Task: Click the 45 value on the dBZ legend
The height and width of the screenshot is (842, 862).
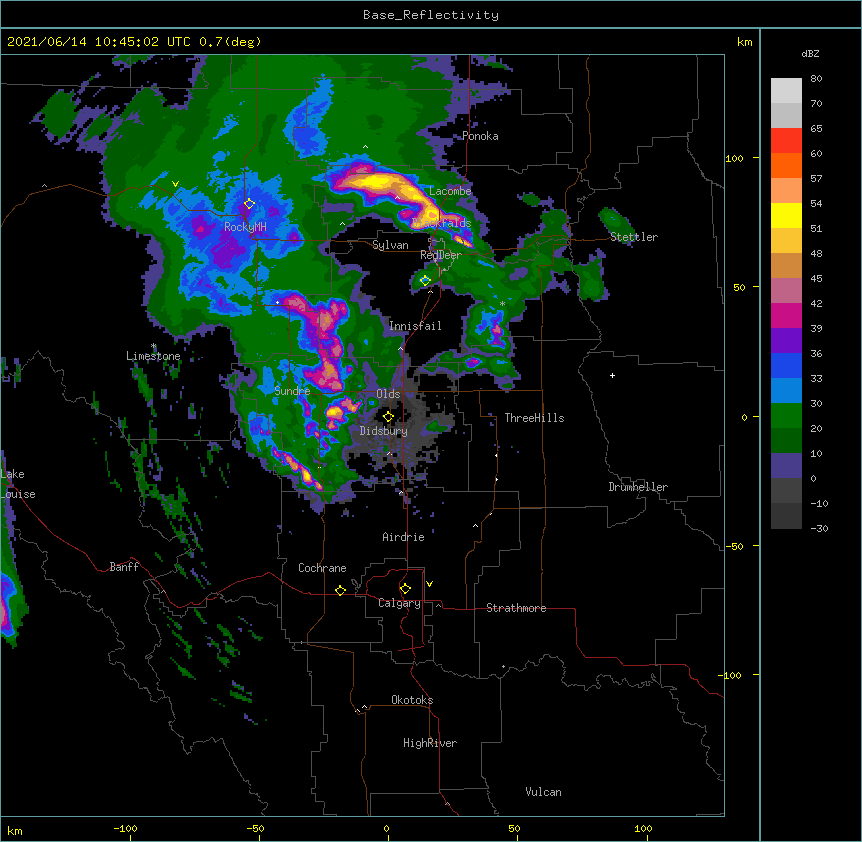Action: (x=816, y=279)
